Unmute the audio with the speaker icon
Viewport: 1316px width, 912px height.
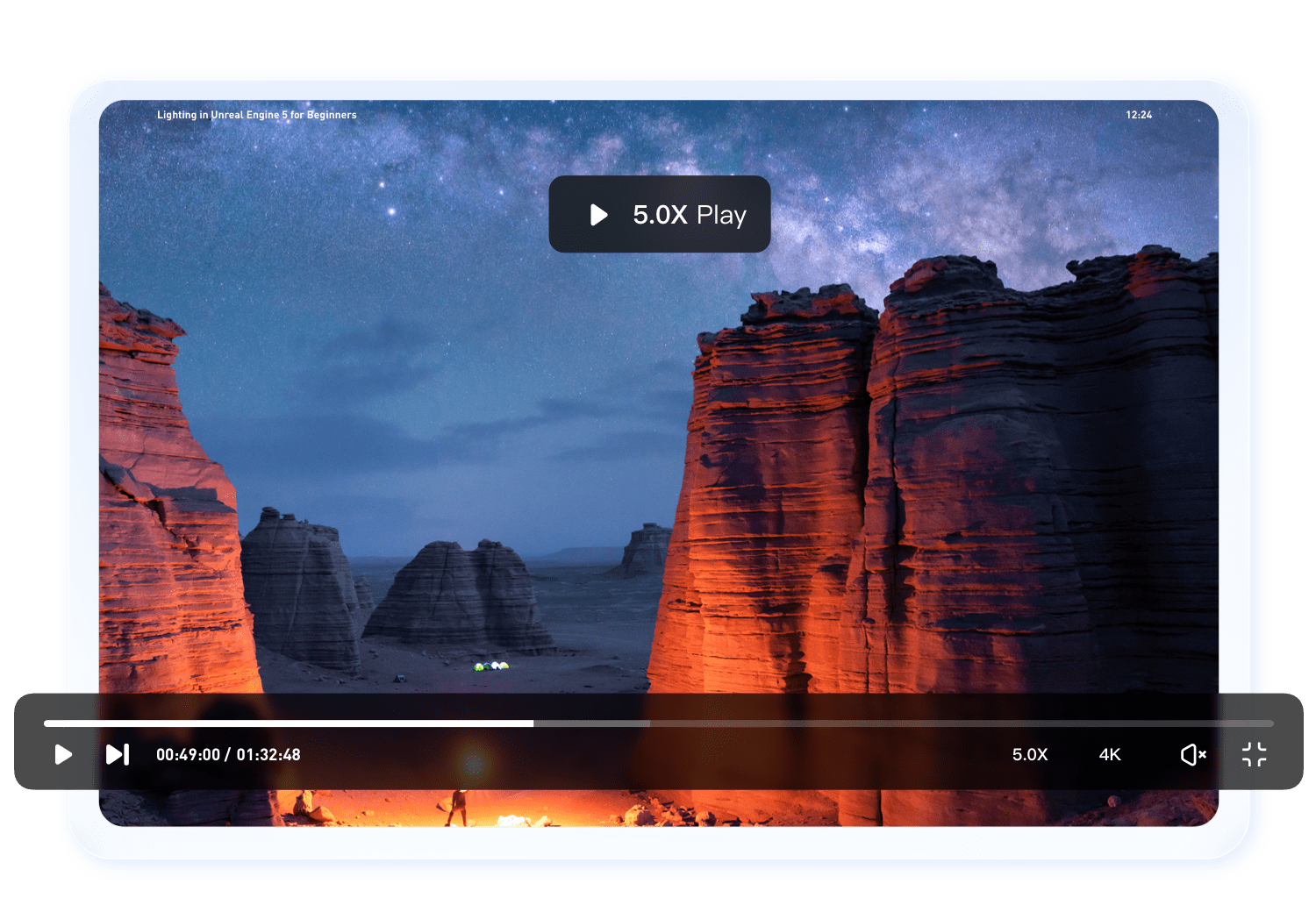coord(1193,754)
